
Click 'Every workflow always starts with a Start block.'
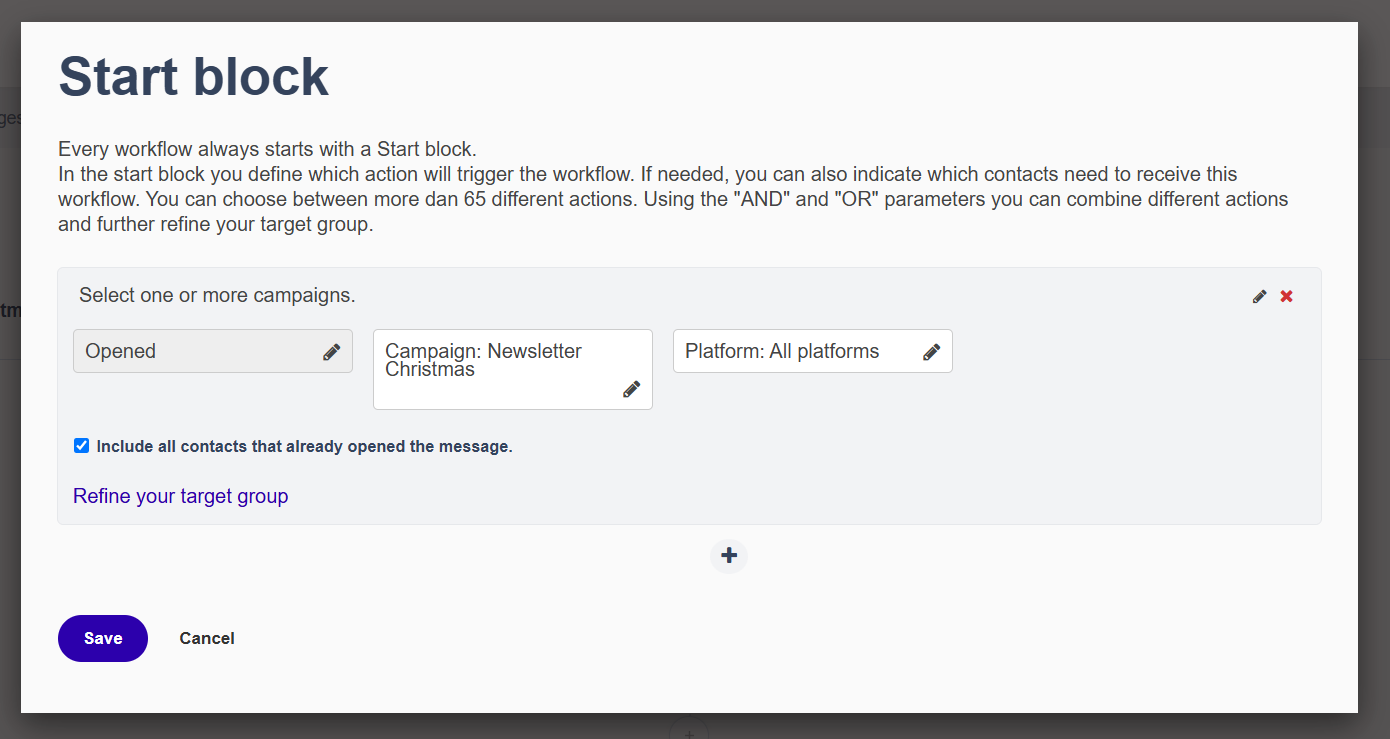(x=268, y=149)
